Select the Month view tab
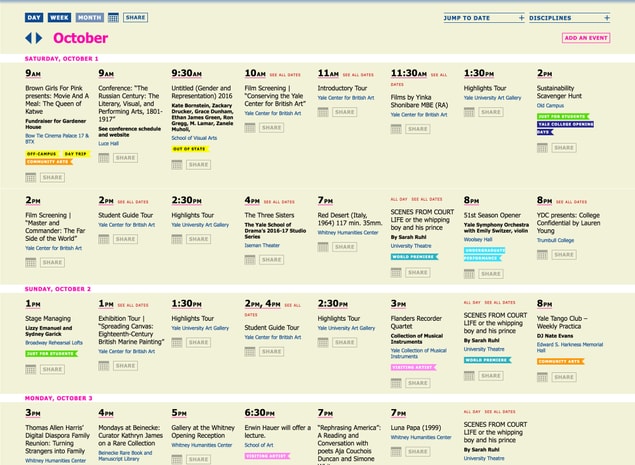The height and width of the screenshot is (465, 635). [x=89, y=18]
